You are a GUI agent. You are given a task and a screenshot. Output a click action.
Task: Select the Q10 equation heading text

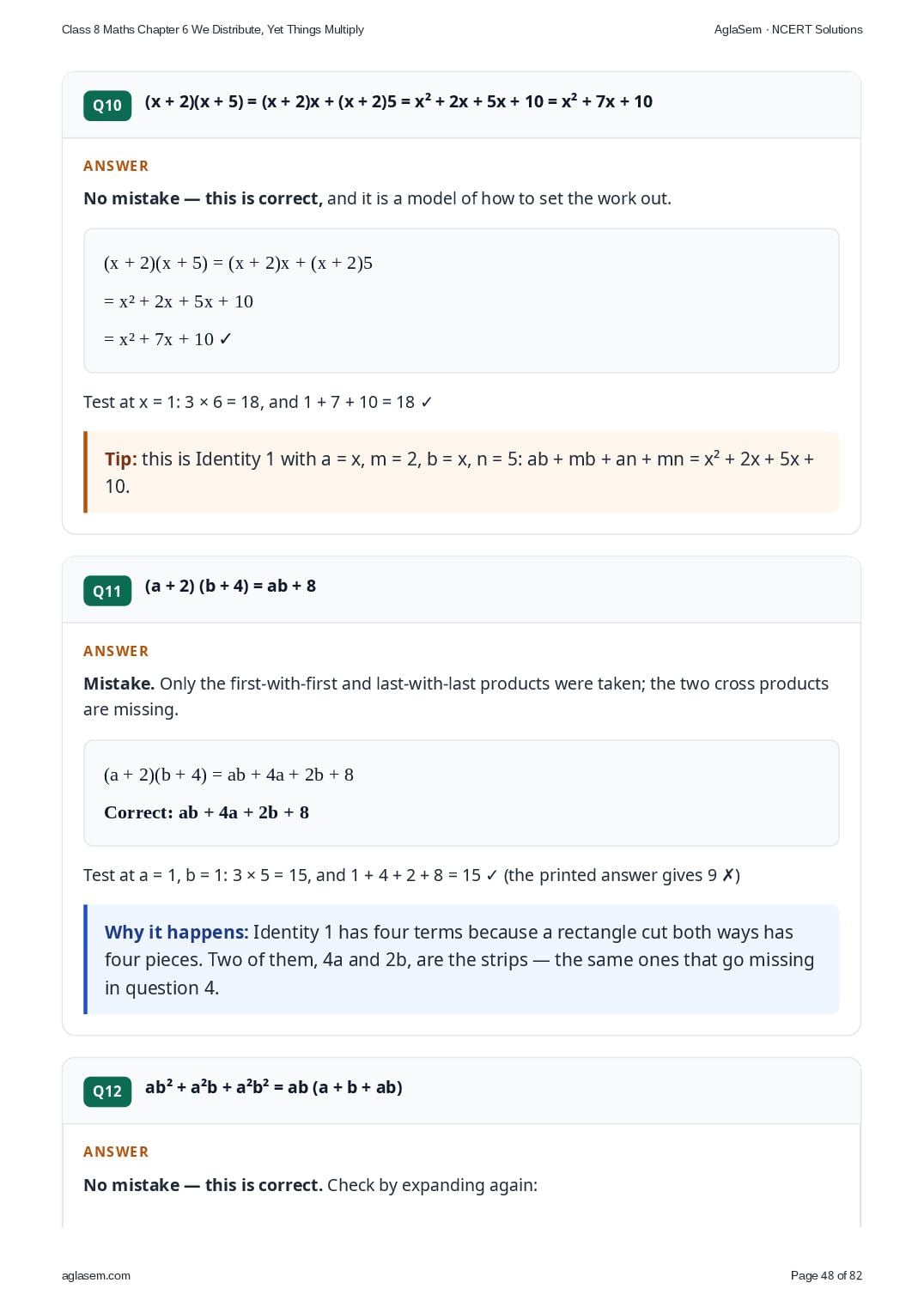(x=398, y=101)
